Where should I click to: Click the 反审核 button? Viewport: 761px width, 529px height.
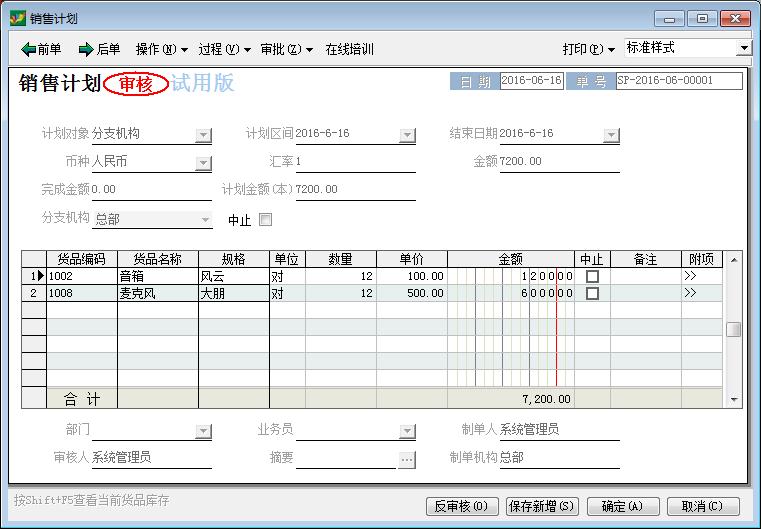pyautogui.click(x=461, y=506)
